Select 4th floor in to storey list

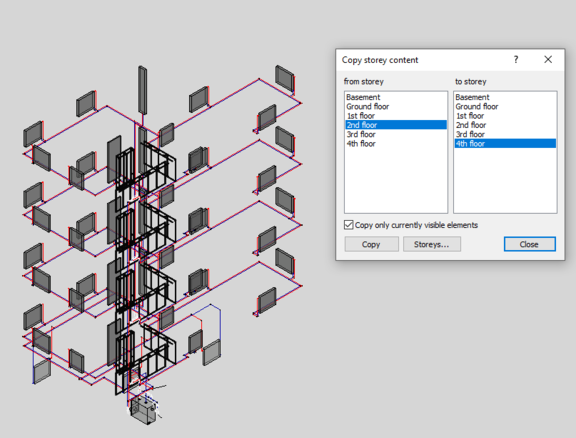(505, 144)
